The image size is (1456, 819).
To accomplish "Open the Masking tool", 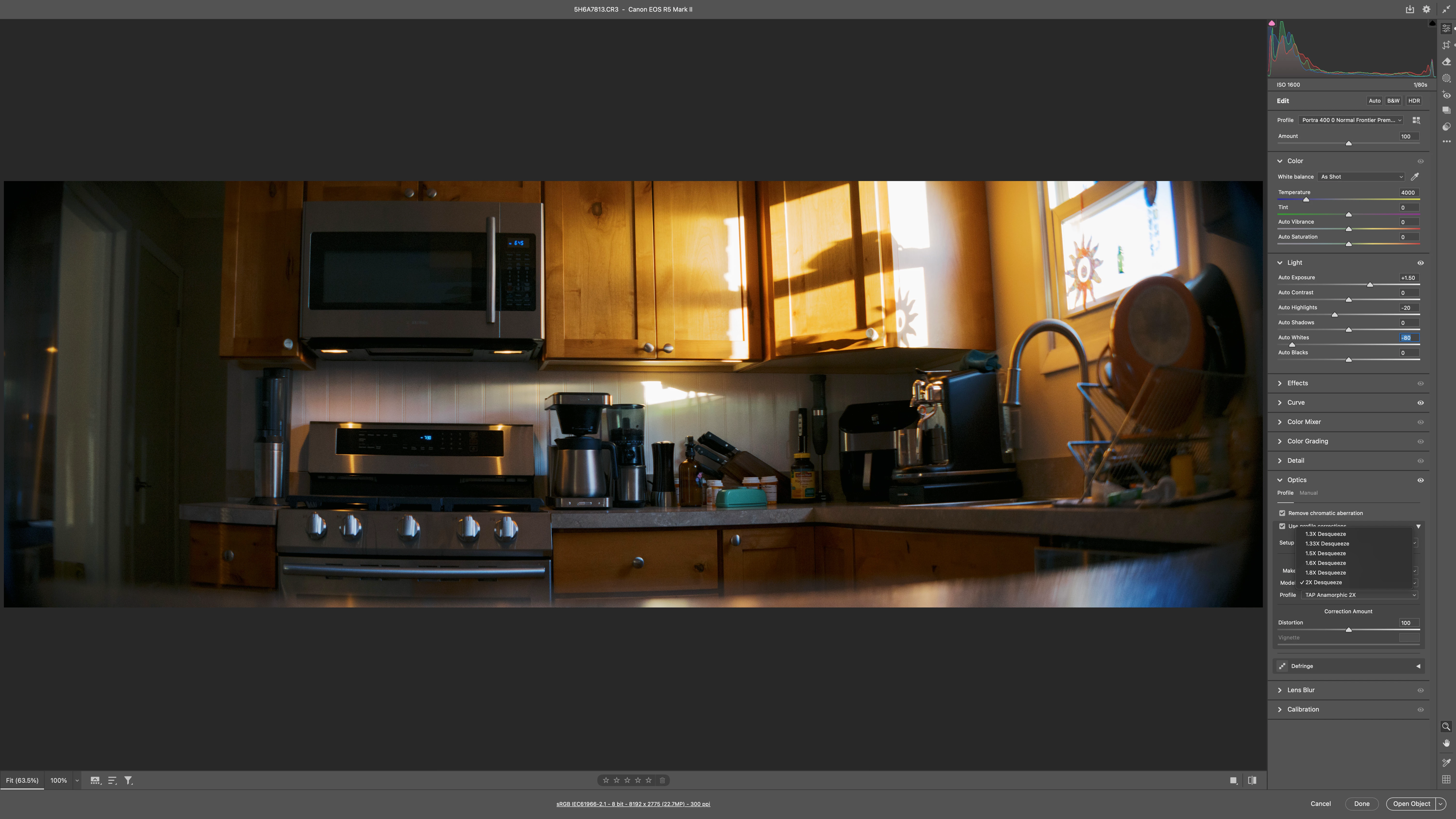I will [1446, 78].
